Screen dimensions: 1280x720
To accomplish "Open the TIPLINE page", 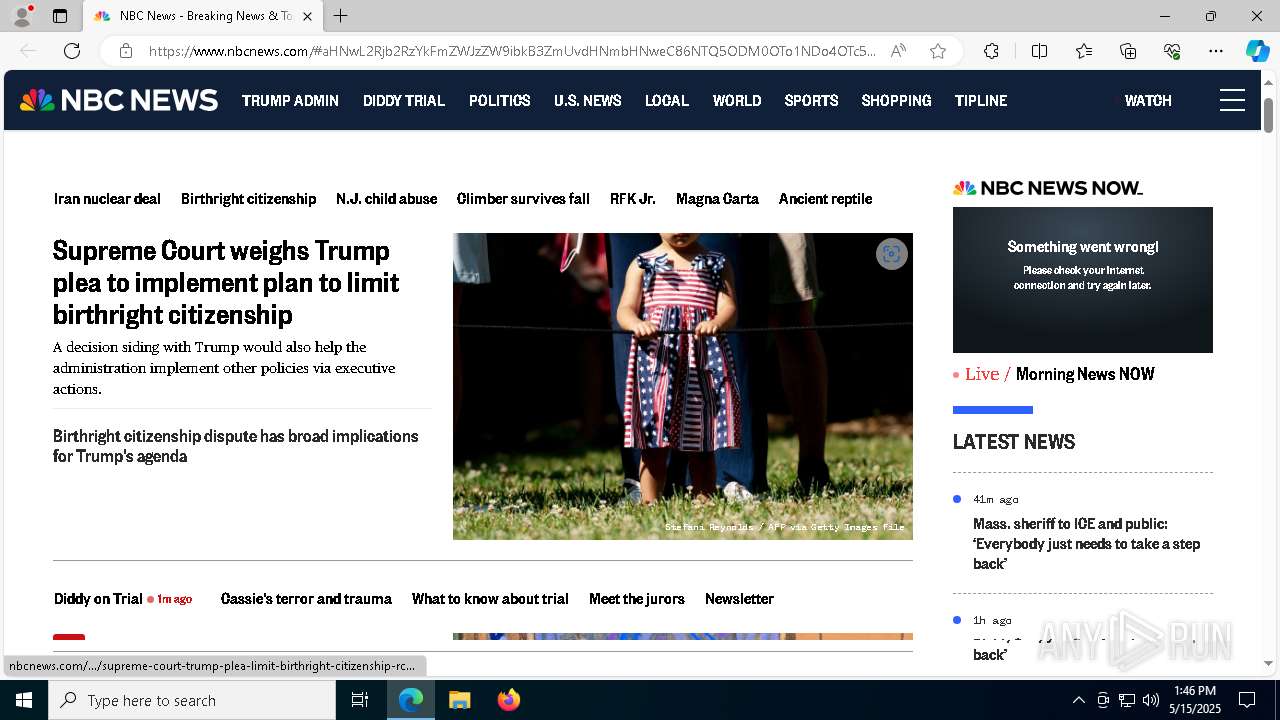I will click(981, 100).
